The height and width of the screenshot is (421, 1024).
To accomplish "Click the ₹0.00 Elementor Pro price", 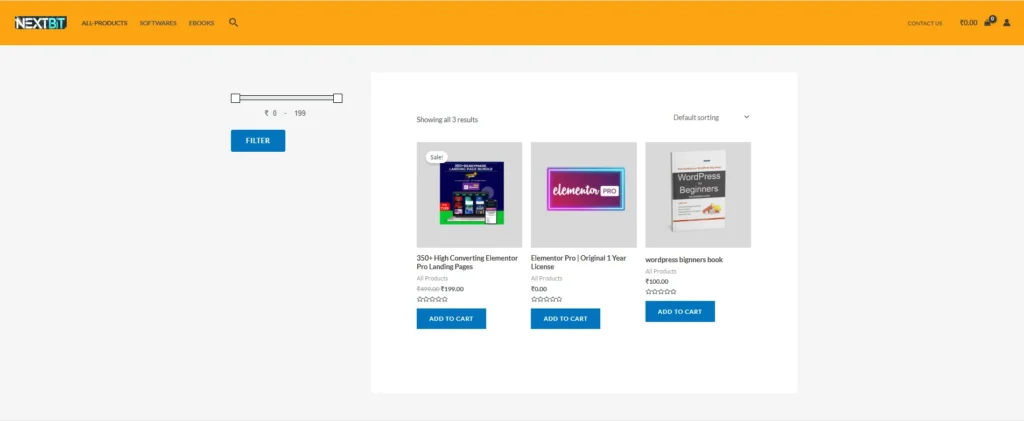I will pyautogui.click(x=539, y=288).
